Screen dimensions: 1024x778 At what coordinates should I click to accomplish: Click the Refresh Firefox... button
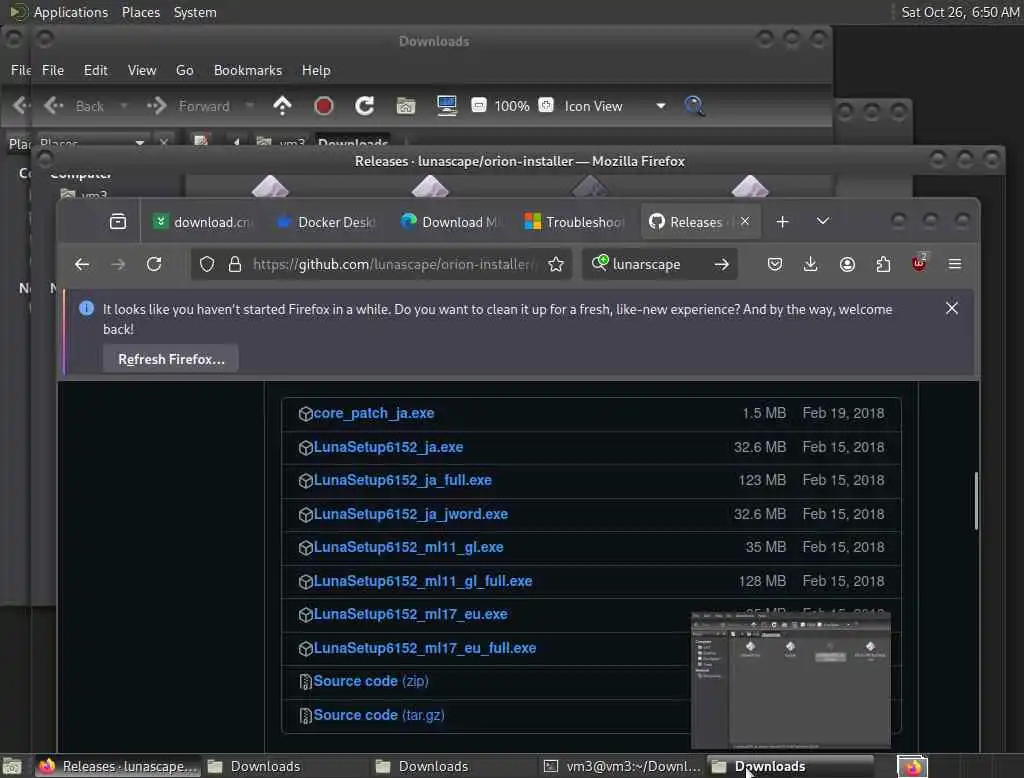(x=171, y=359)
